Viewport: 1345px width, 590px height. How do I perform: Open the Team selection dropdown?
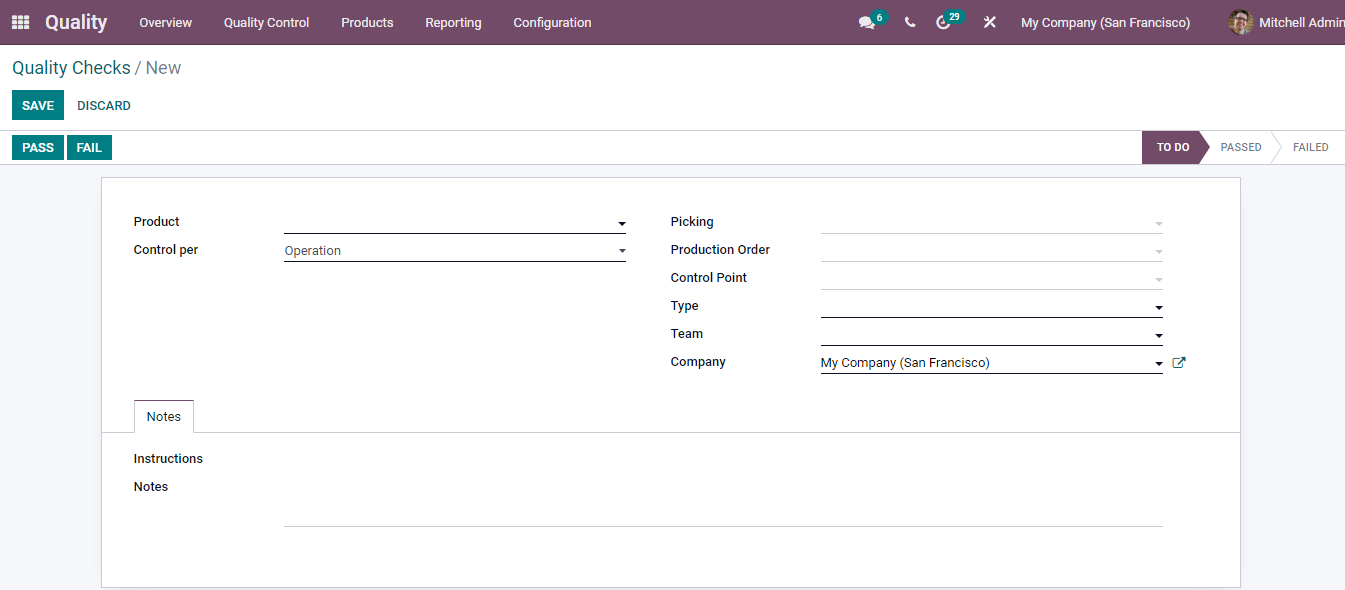coord(1157,333)
